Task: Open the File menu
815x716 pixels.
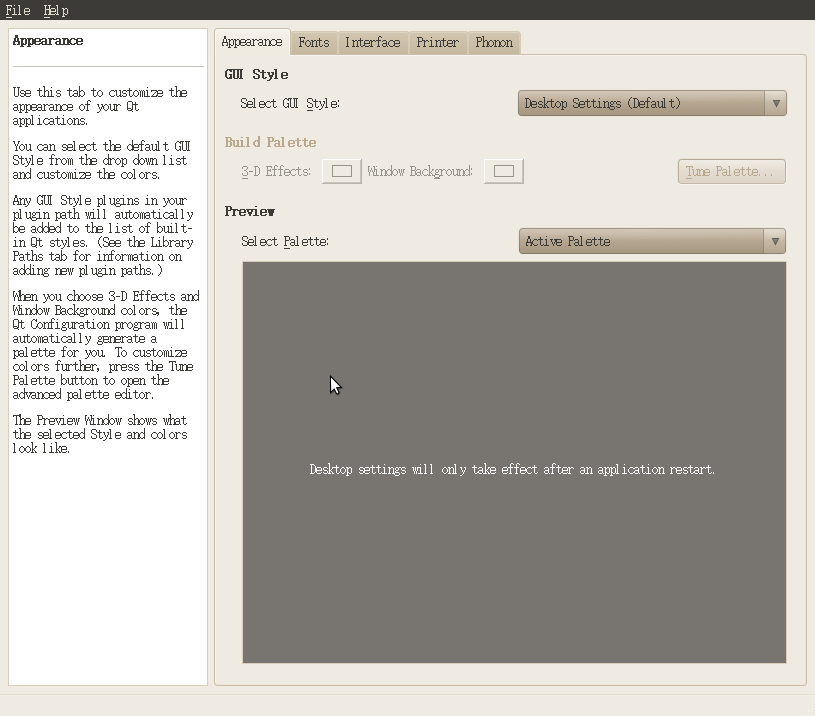Action: click(x=18, y=10)
